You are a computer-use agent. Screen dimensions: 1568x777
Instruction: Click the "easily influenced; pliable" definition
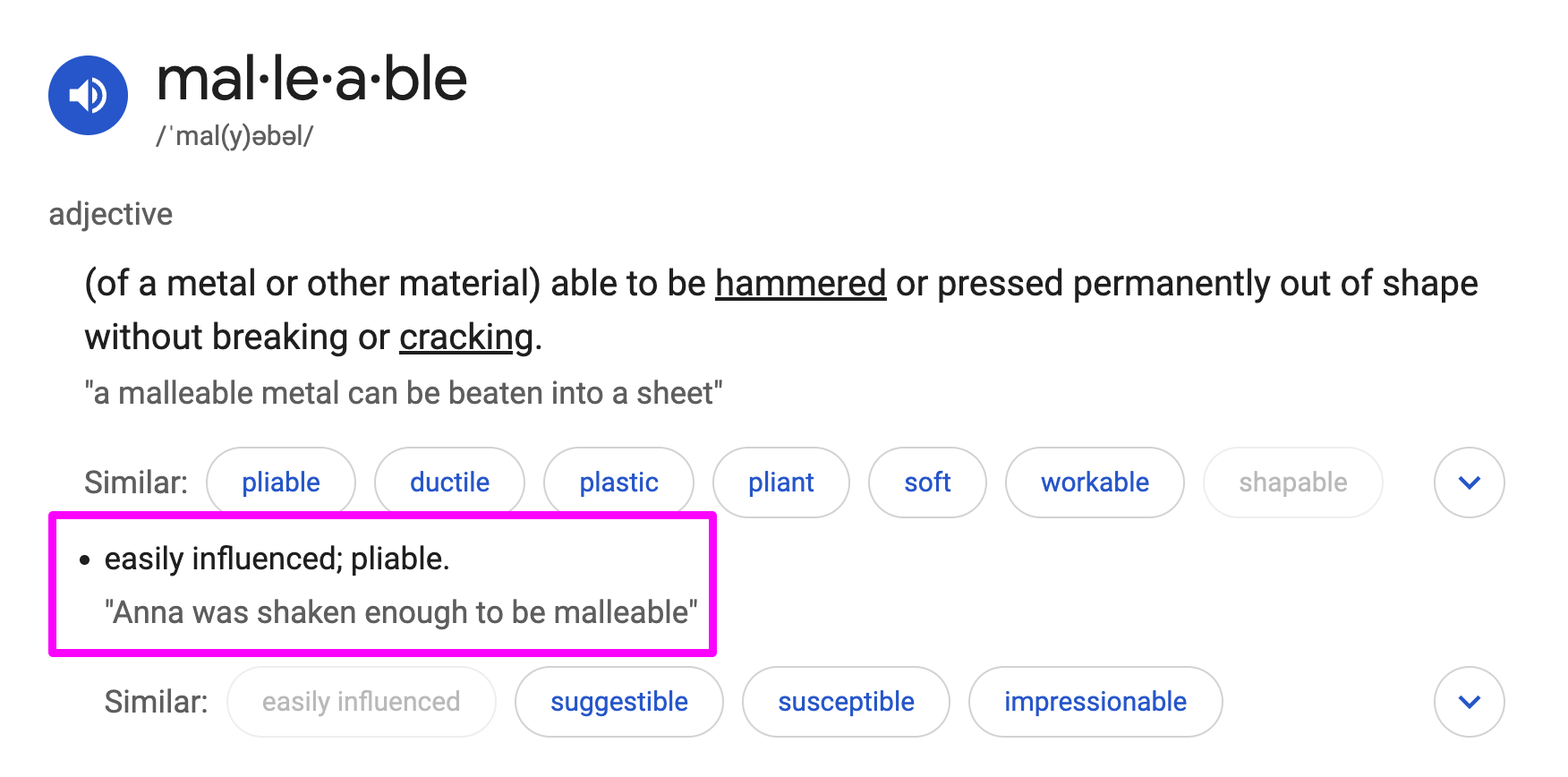point(277,559)
